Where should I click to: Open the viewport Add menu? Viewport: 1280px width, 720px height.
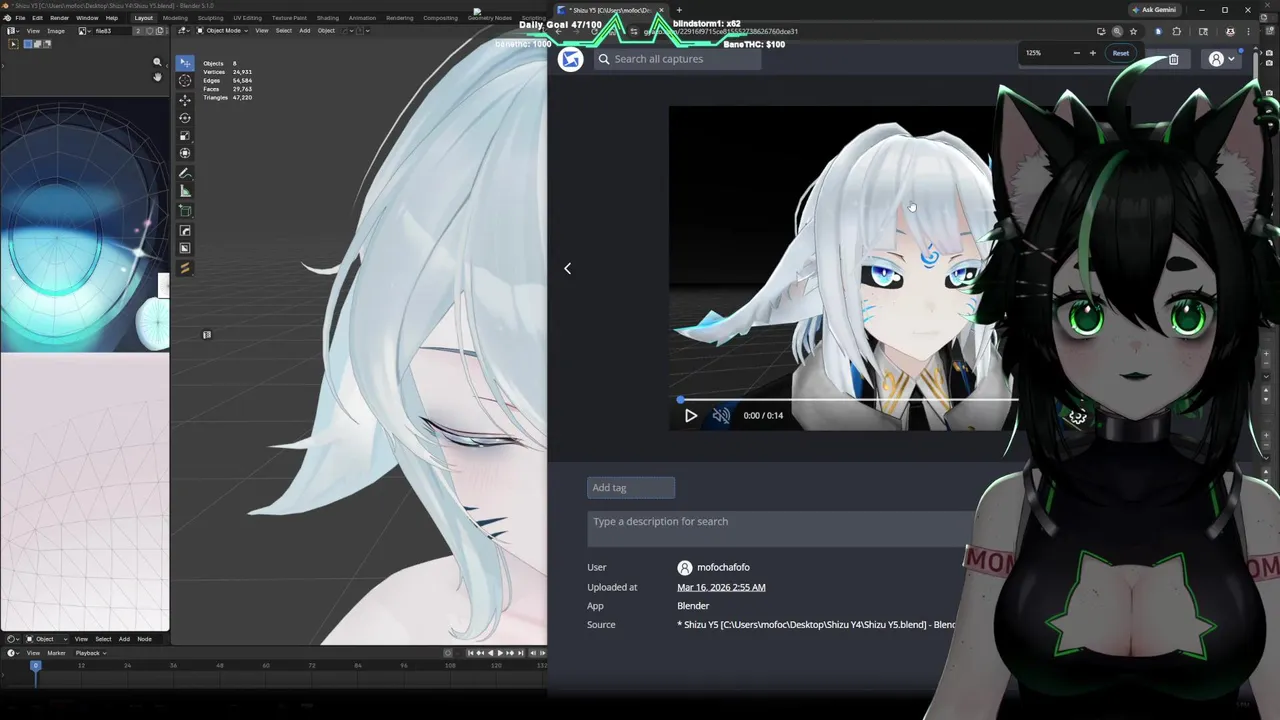(x=304, y=31)
